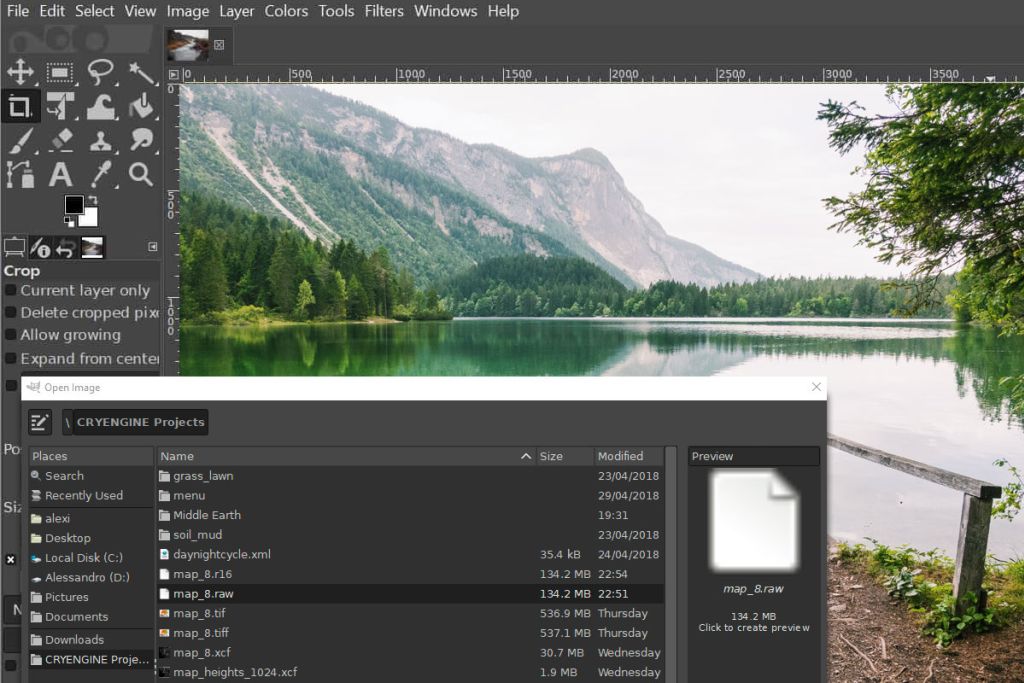Enable the Delete cropped pixels option

pyautogui.click(x=10, y=312)
